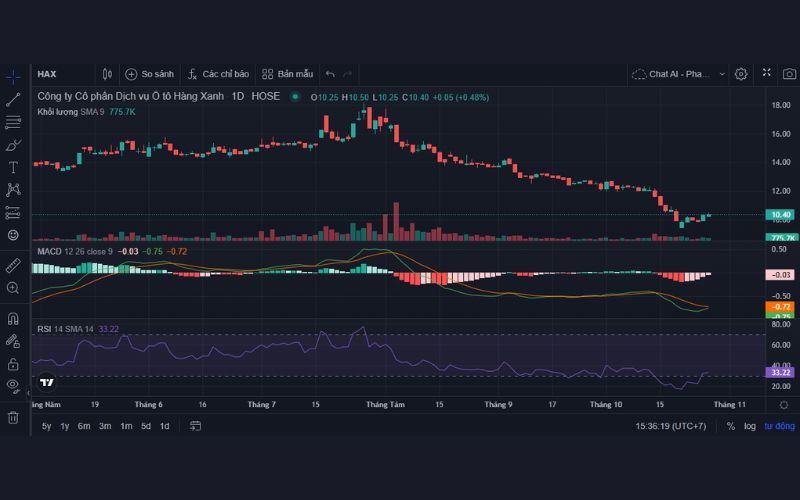Enable magnet mode for drawings
The image size is (800, 500).
coord(13,319)
